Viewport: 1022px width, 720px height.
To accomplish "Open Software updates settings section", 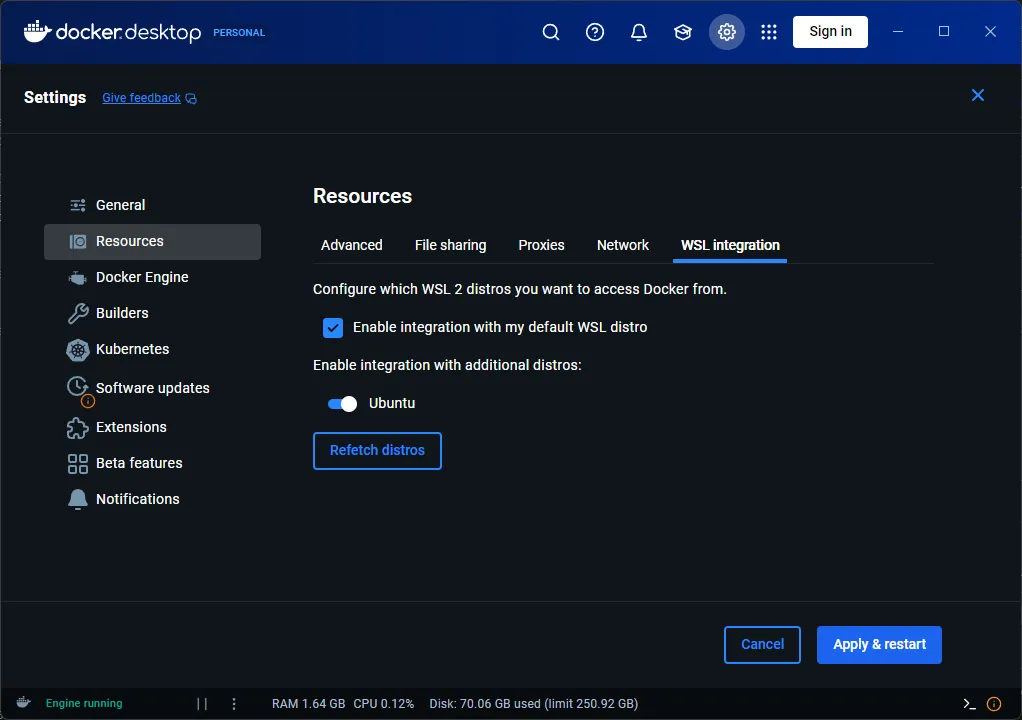I will coord(153,388).
